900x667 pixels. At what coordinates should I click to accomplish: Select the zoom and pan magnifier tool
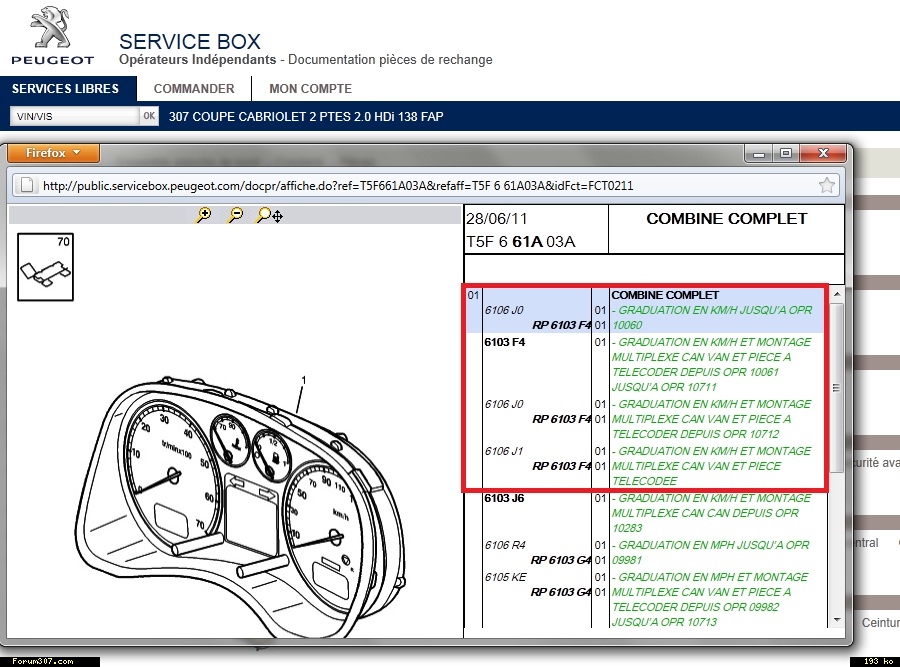click(269, 215)
